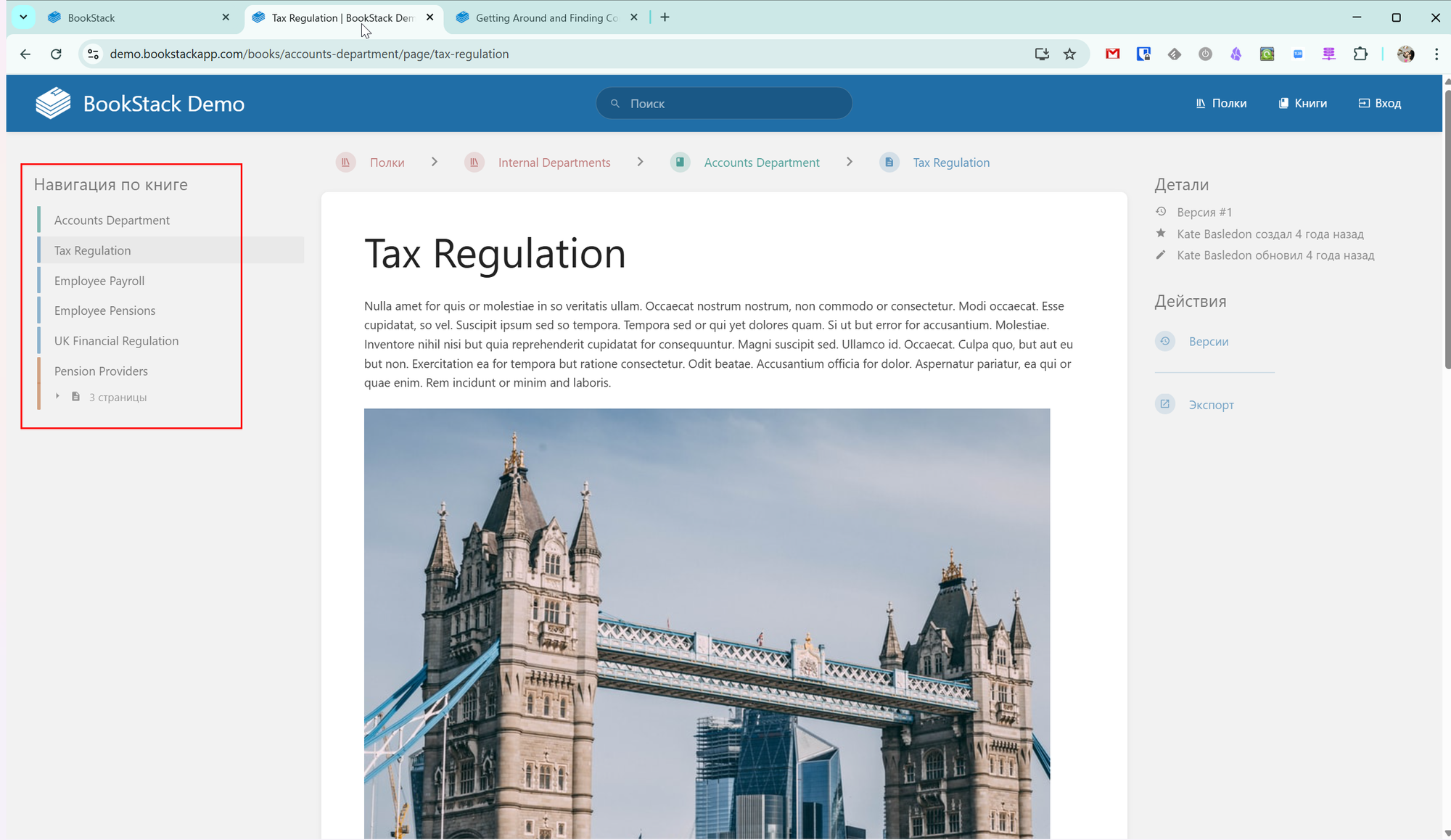Screen dimensions: 1451x840
Task: Click the Internal Departments shelf icon
Action: [x=474, y=162]
